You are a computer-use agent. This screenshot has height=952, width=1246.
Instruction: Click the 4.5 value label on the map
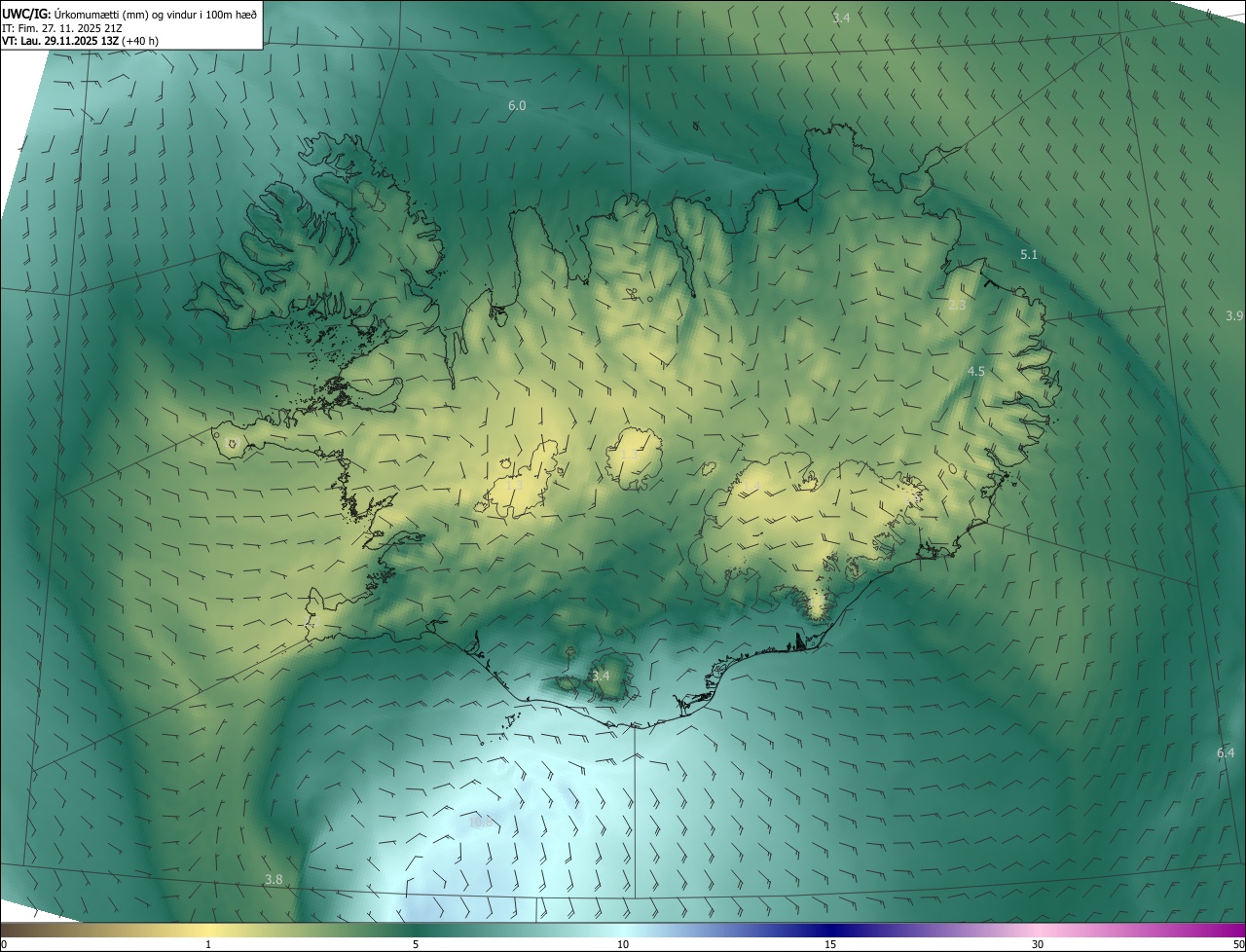click(x=976, y=371)
